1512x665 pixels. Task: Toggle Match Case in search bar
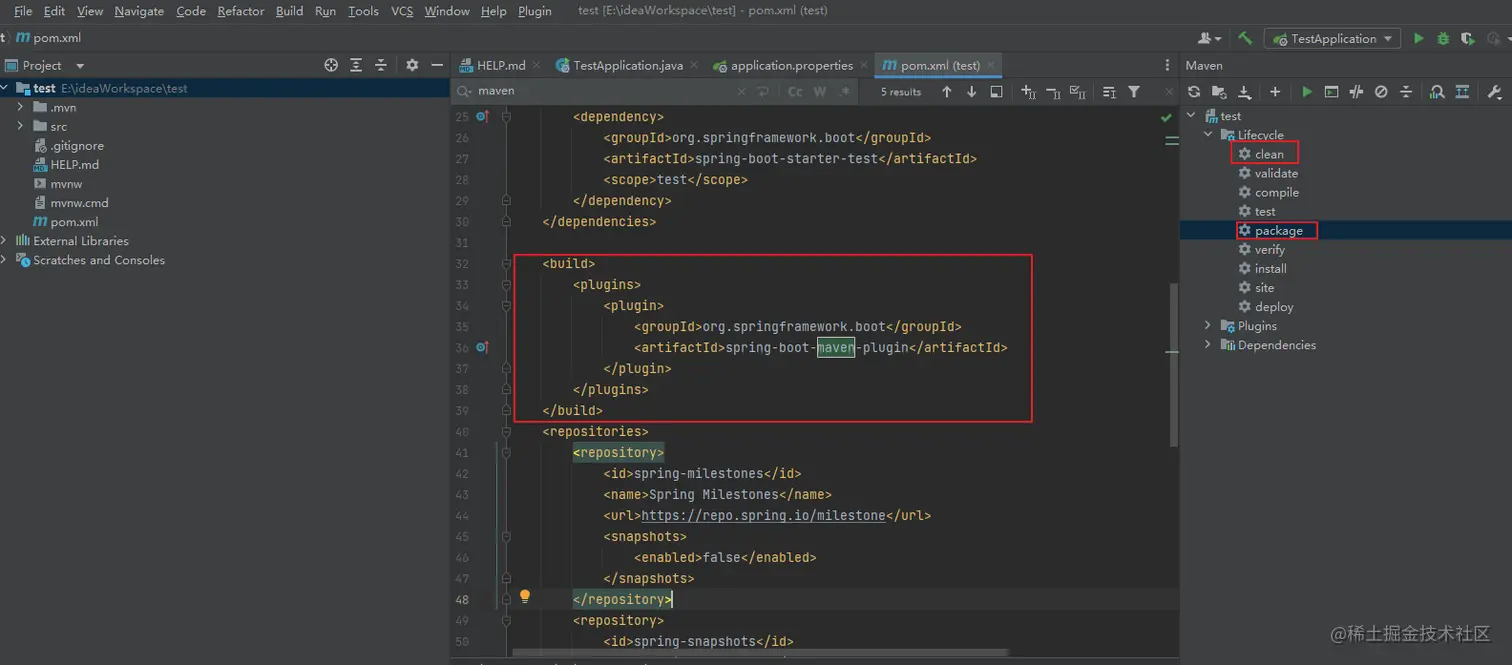coord(795,91)
